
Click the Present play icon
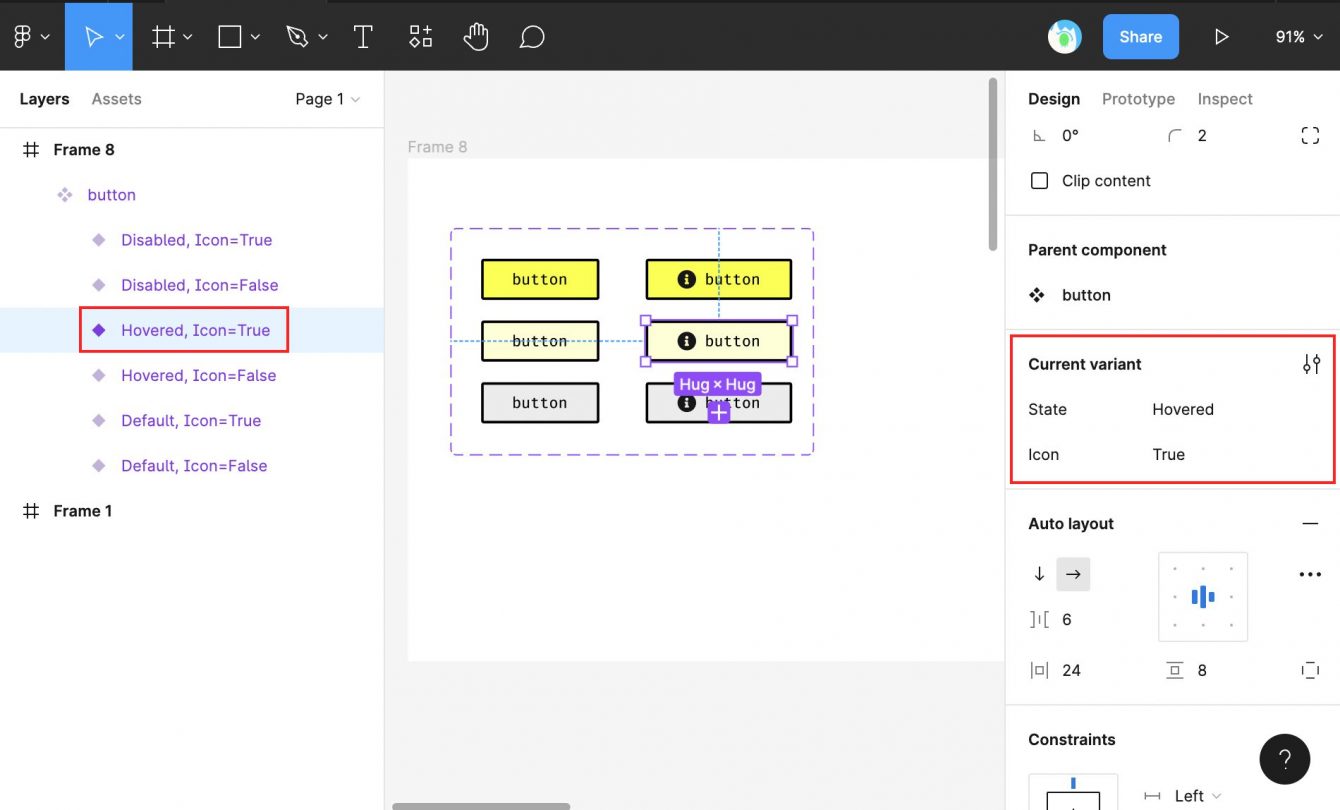(x=1221, y=37)
